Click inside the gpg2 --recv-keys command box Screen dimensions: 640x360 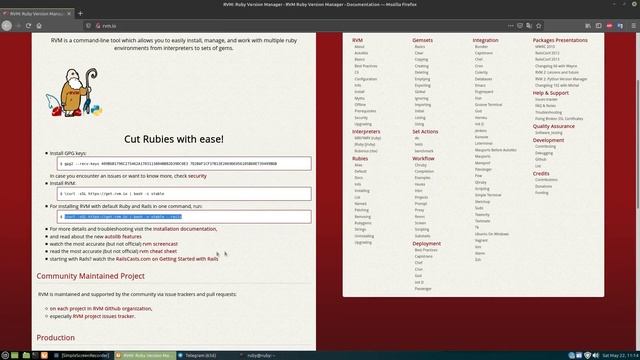(184, 163)
